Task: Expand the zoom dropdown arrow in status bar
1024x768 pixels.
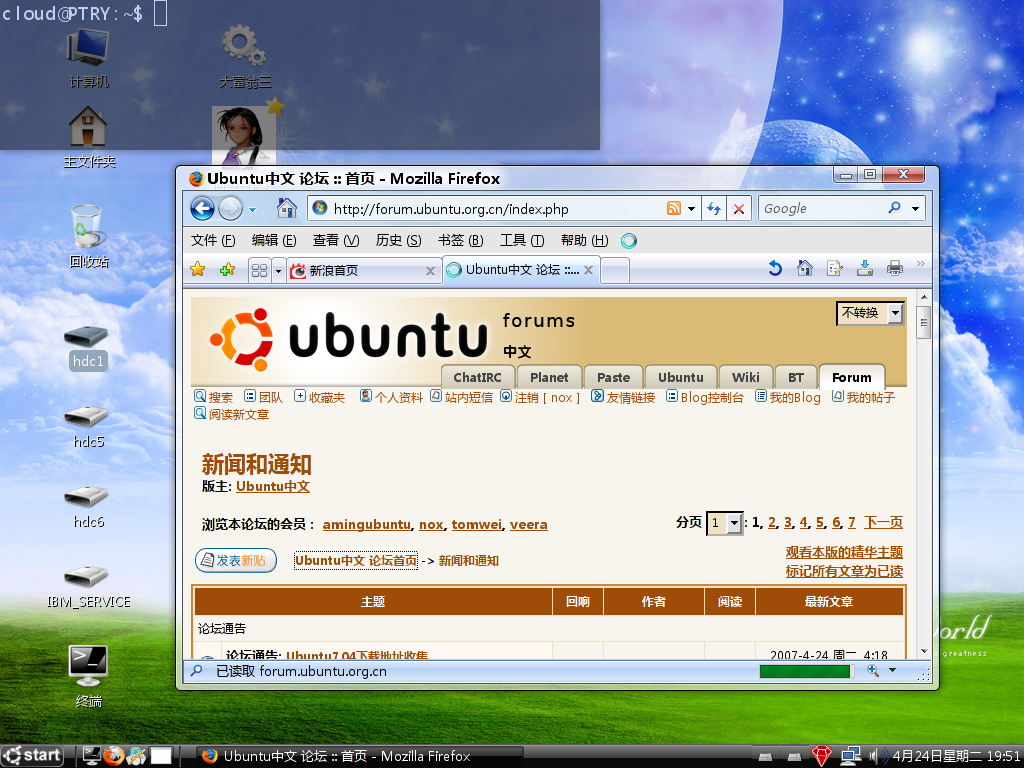Action: point(892,671)
